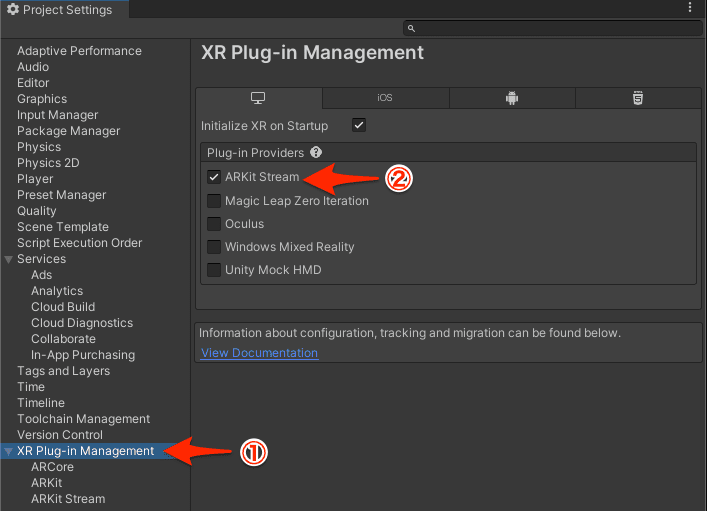Open Timeline settings
The height and width of the screenshot is (511, 707).
click(x=41, y=403)
